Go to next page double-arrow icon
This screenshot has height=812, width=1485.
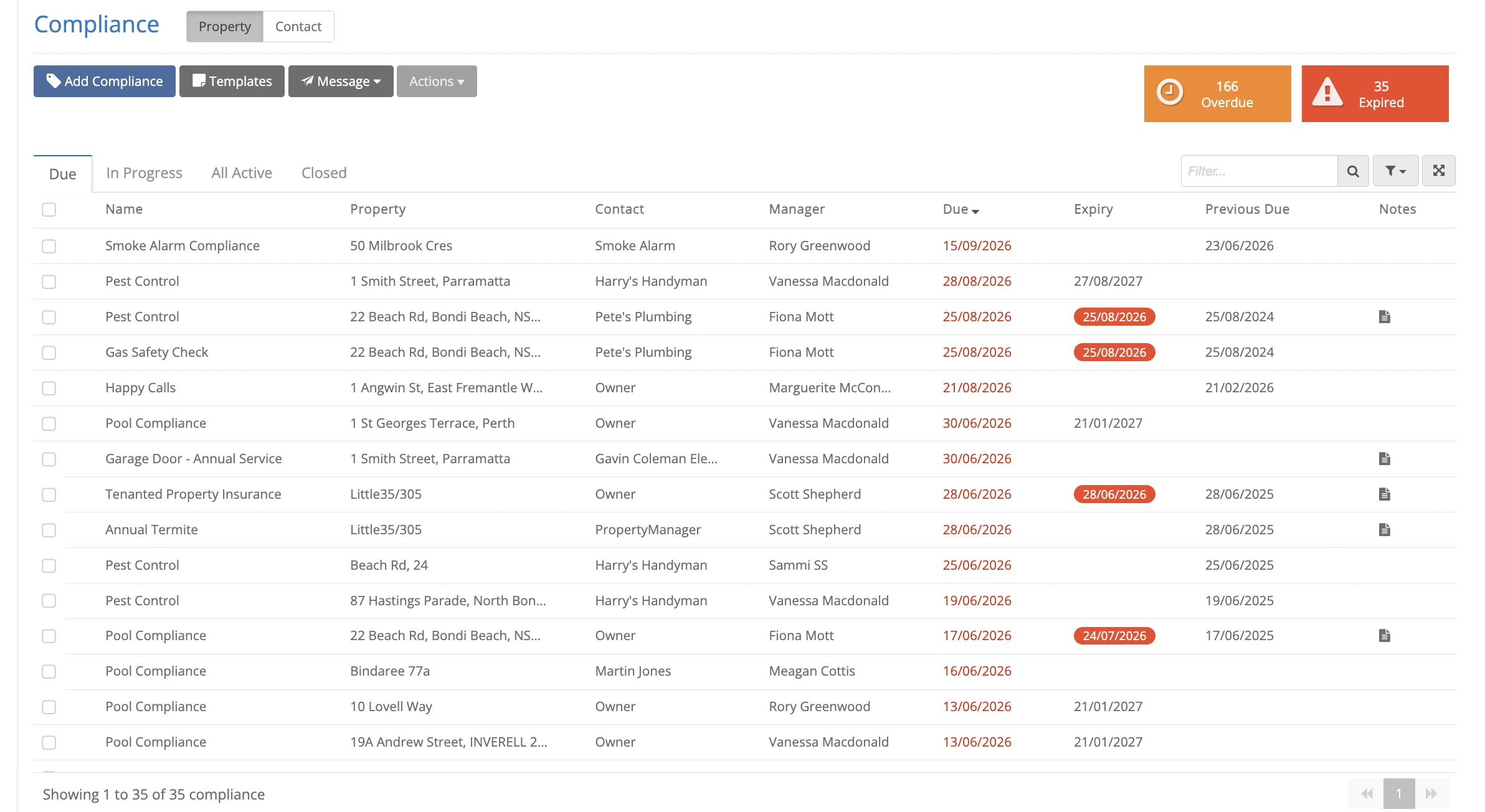[x=1431, y=794]
